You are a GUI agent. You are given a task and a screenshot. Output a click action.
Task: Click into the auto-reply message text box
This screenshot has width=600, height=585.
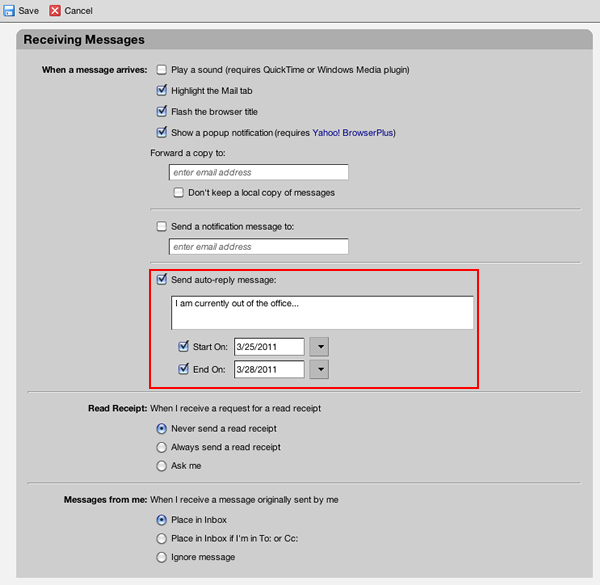(x=322, y=313)
